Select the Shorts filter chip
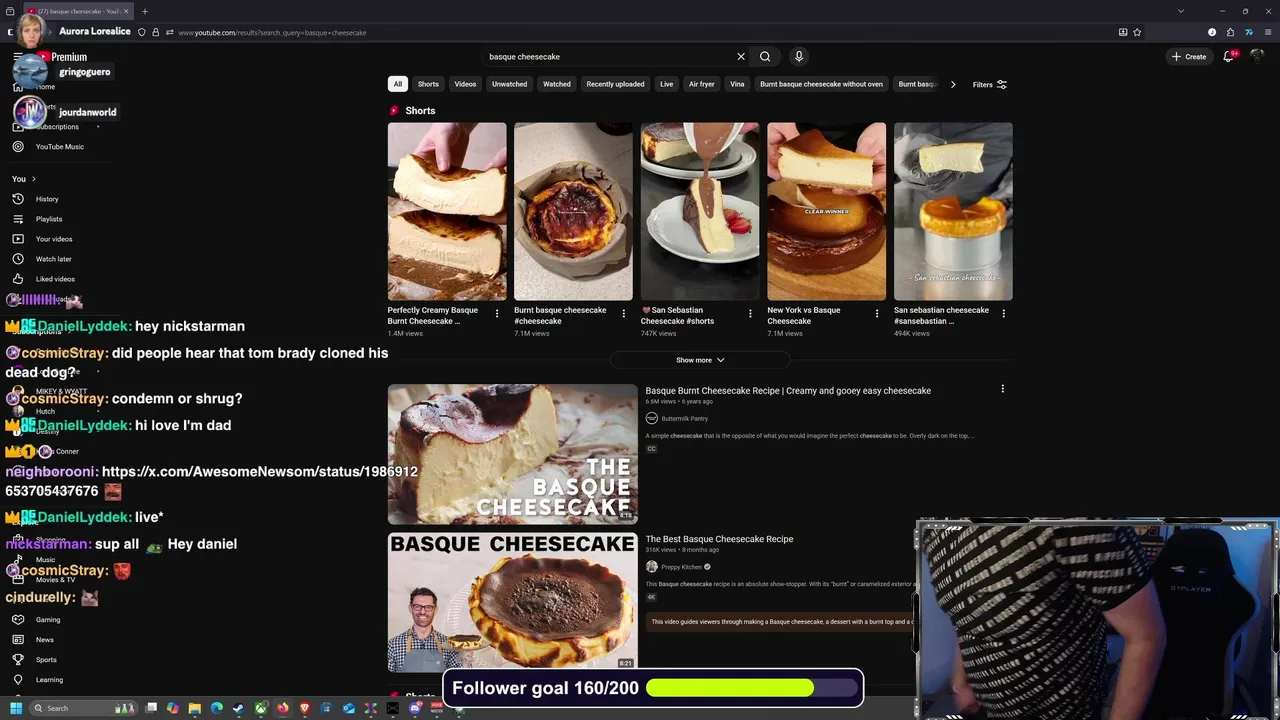Image resolution: width=1280 pixels, height=720 pixels. pos(428,84)
